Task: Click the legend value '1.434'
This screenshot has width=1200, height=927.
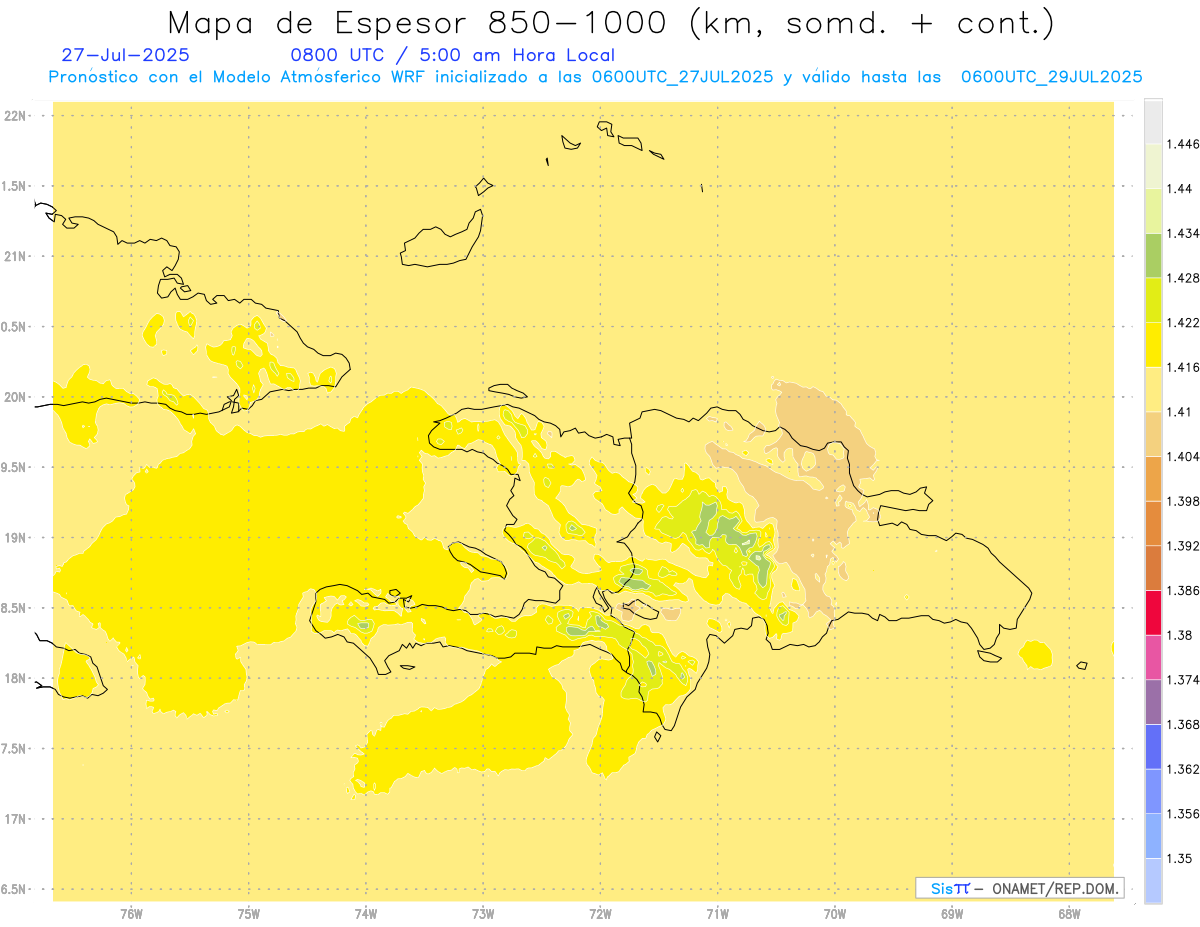Action: point(1182,233)
